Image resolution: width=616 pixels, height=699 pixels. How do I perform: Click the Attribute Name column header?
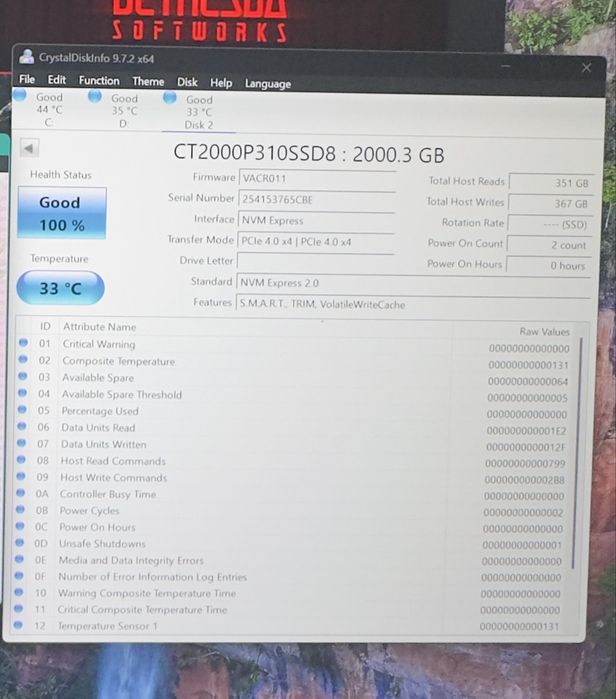(x=99, y=327)
